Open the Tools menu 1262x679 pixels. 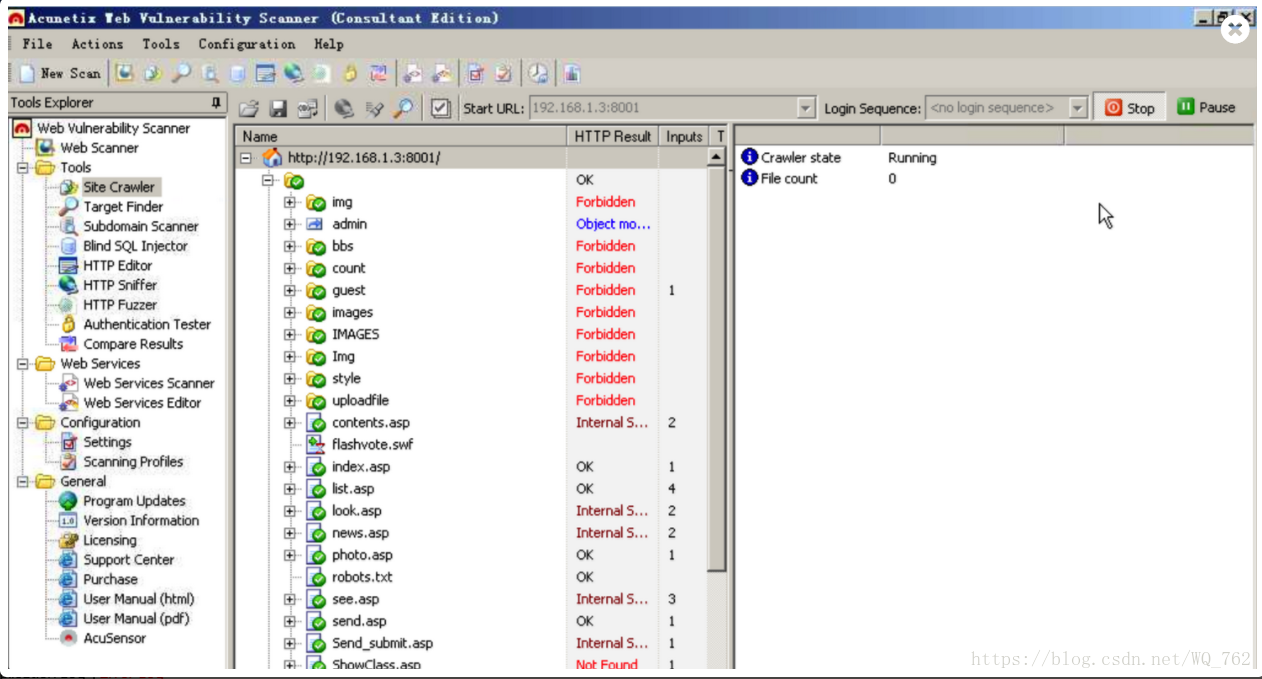click(160, 44)
